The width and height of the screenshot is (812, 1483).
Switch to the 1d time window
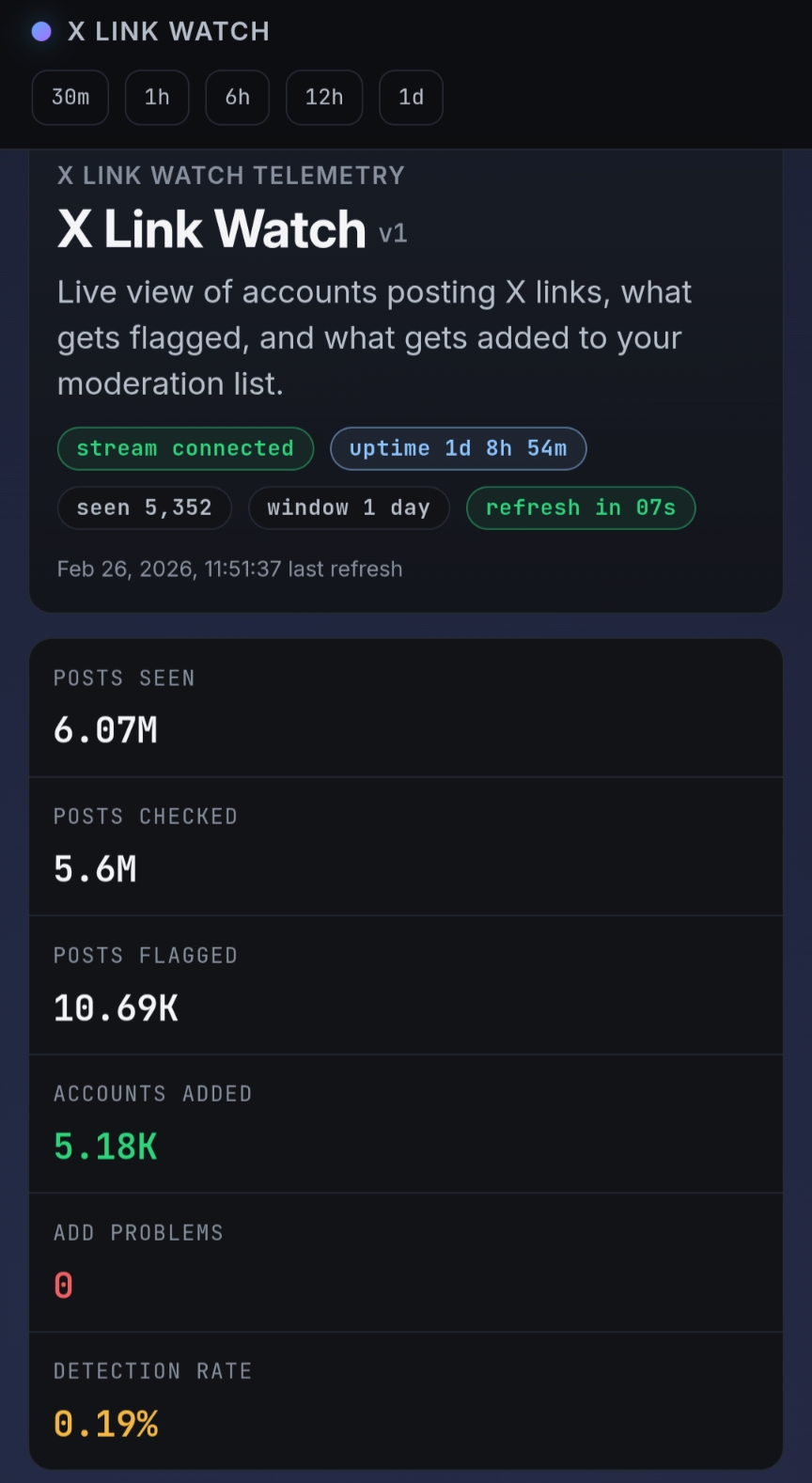(411, 98)
